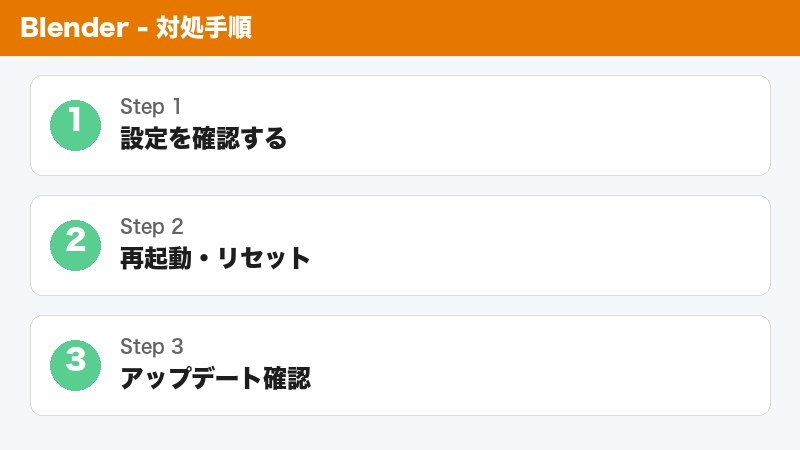Open the アップデート確認 step
The height and width of the screenshot is (450, 800).
coord(215,379)
